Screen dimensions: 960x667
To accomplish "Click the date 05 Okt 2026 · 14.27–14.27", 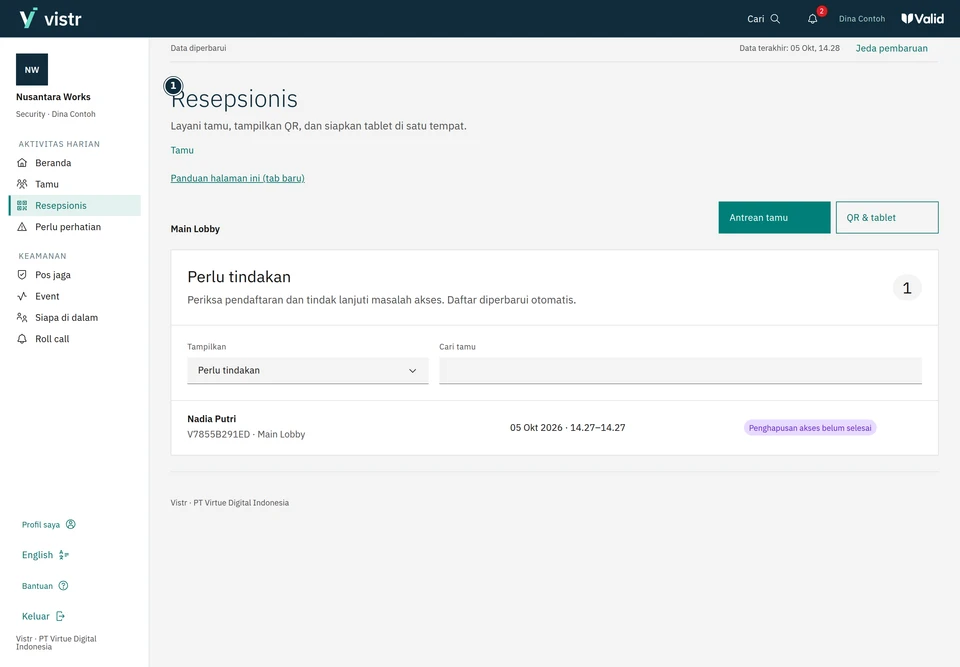I will 568,428.
